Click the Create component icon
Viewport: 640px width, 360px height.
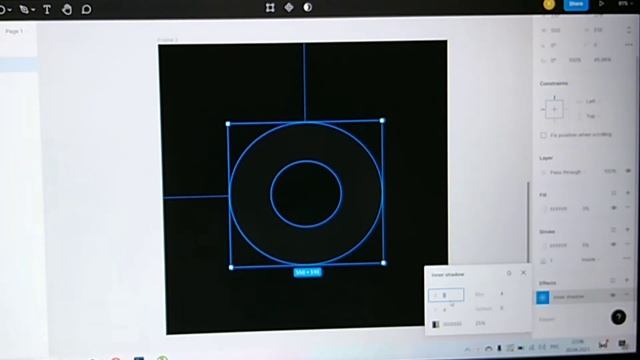point(289,7)
